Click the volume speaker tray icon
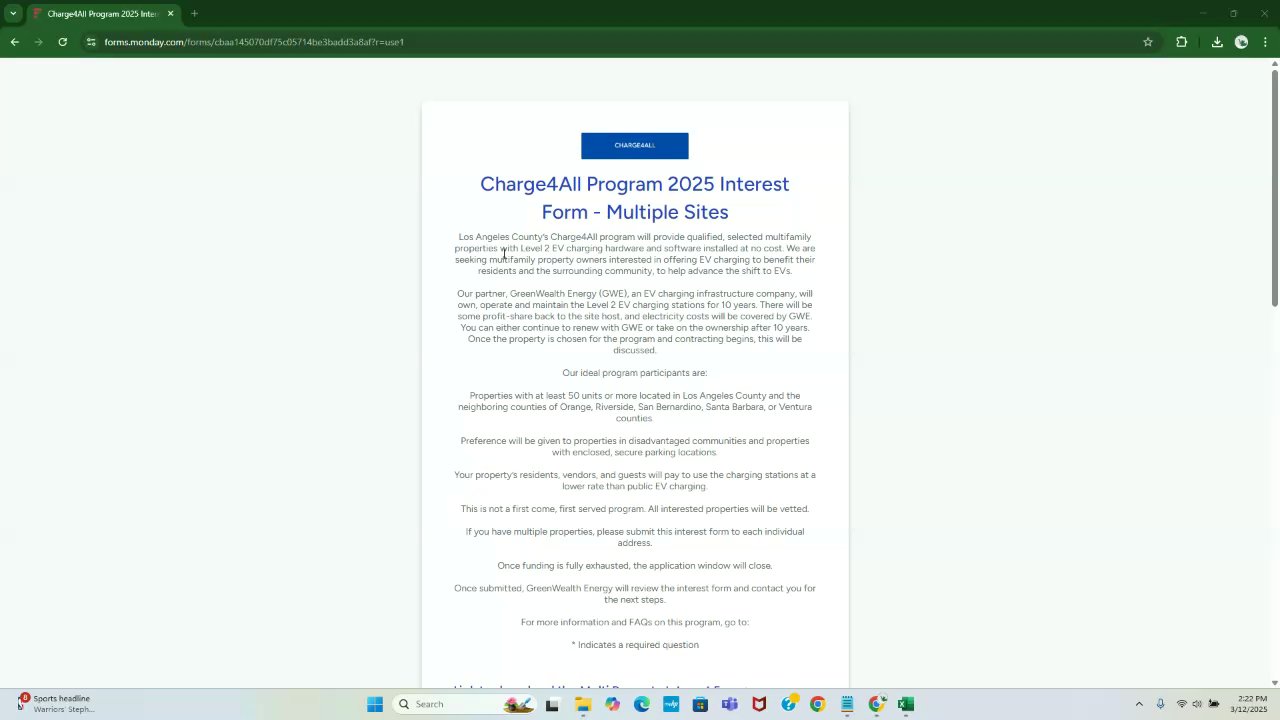 [1197, 704]
